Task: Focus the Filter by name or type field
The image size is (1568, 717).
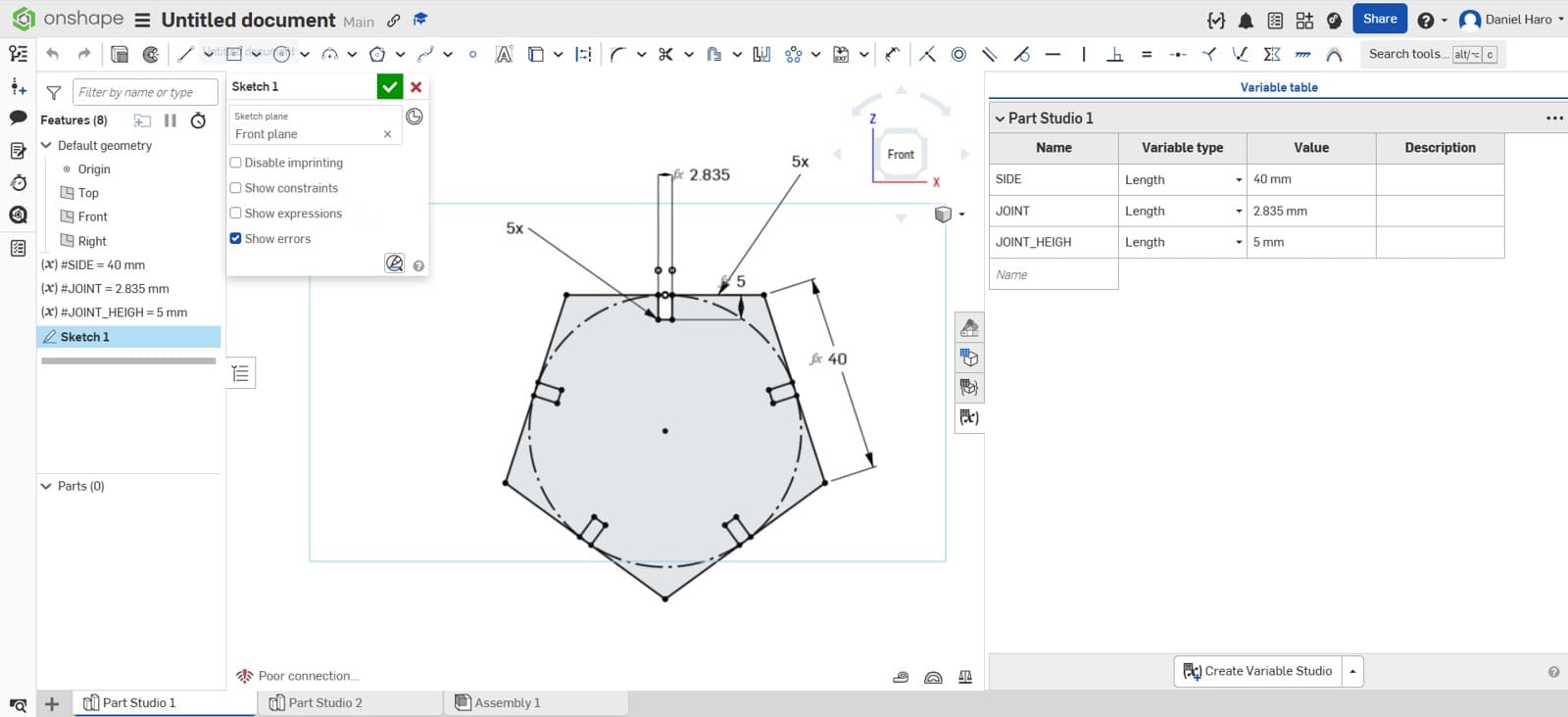Action: click(x=145, y=92)
